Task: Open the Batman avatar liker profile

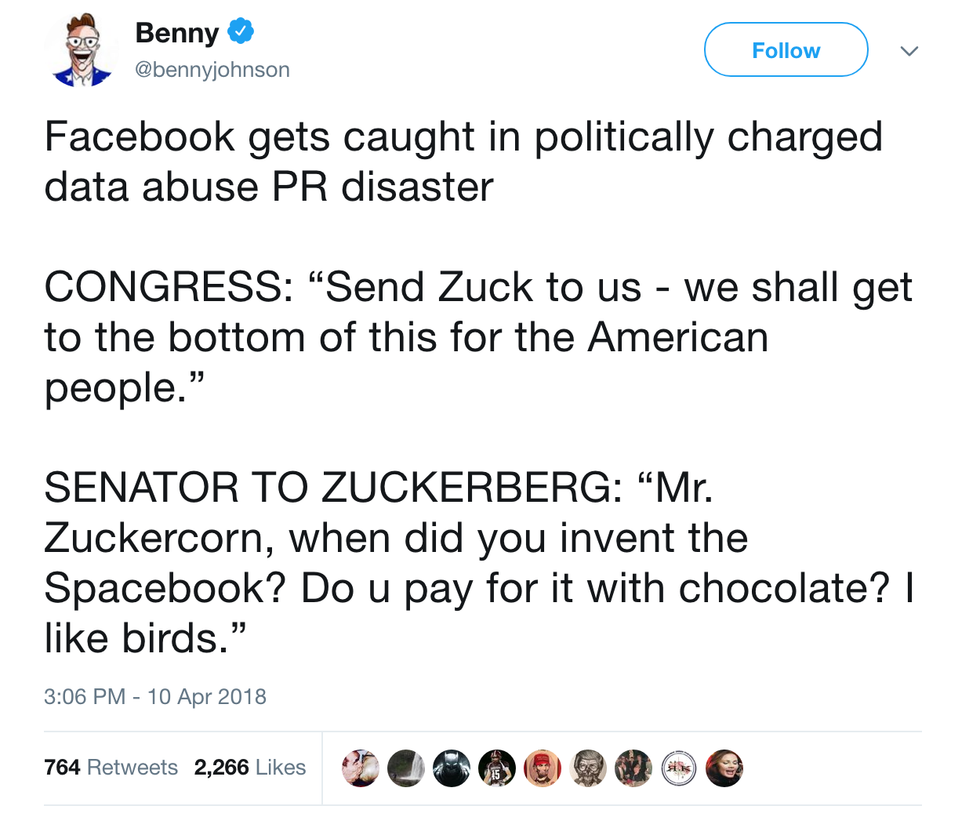Action: pyautogui.click(x=450, y=768)
